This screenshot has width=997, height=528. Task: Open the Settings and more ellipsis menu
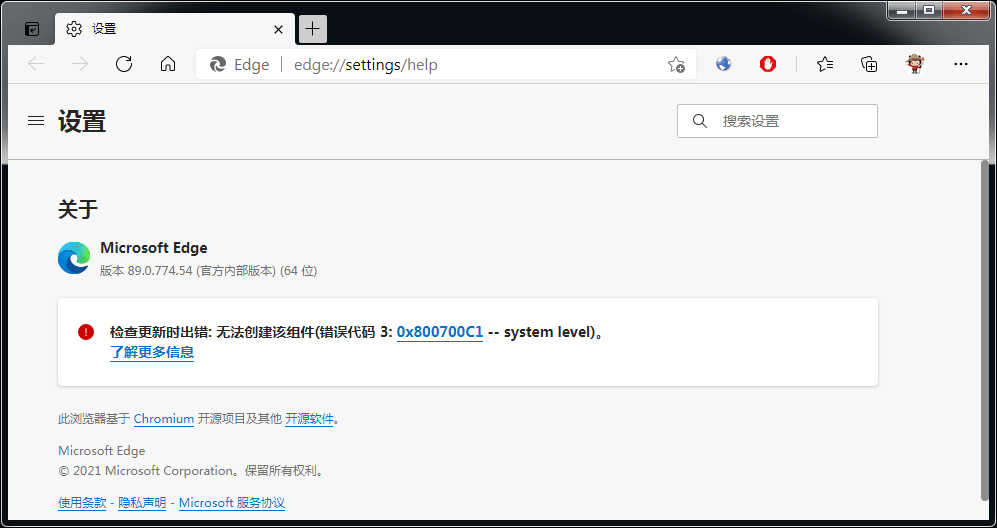(961, 64)
